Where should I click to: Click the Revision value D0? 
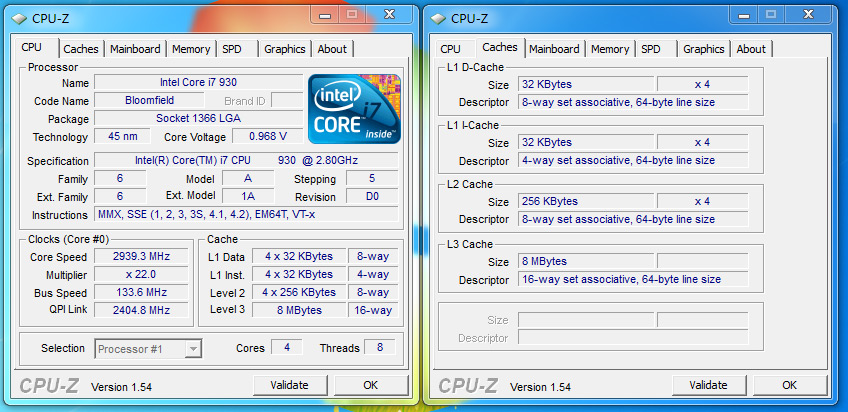point(372,196)
